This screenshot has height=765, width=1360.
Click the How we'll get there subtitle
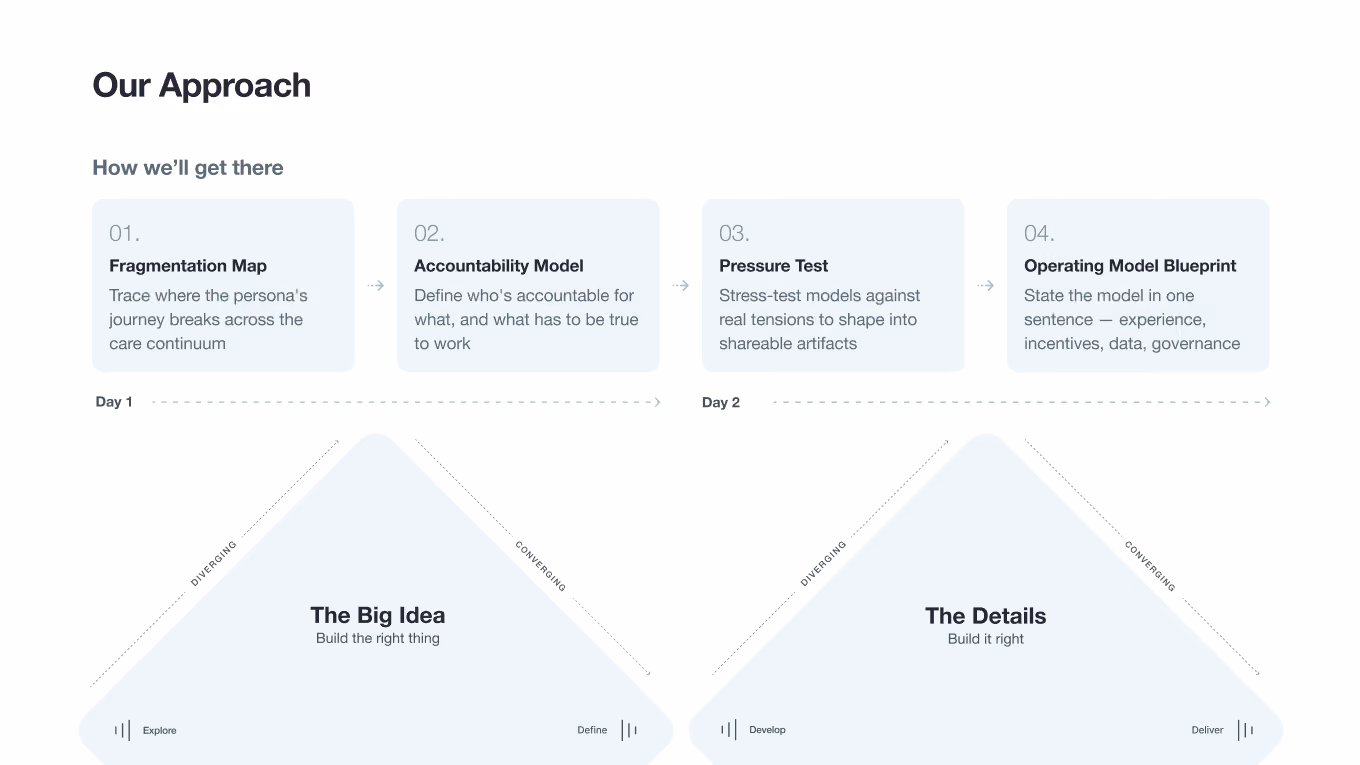point(188,168)
